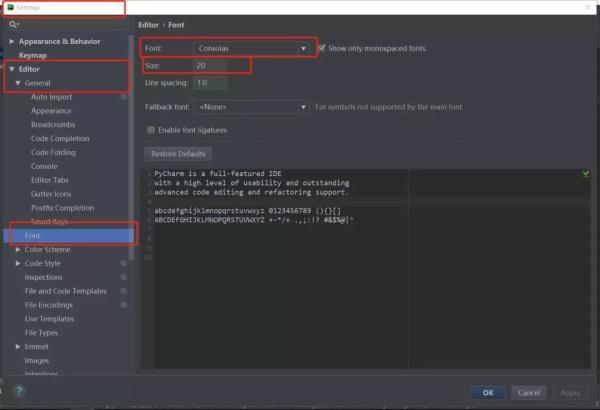Screen dimensions: 600x410
Task: Open Appearance under General
Action: pos(51,111)
